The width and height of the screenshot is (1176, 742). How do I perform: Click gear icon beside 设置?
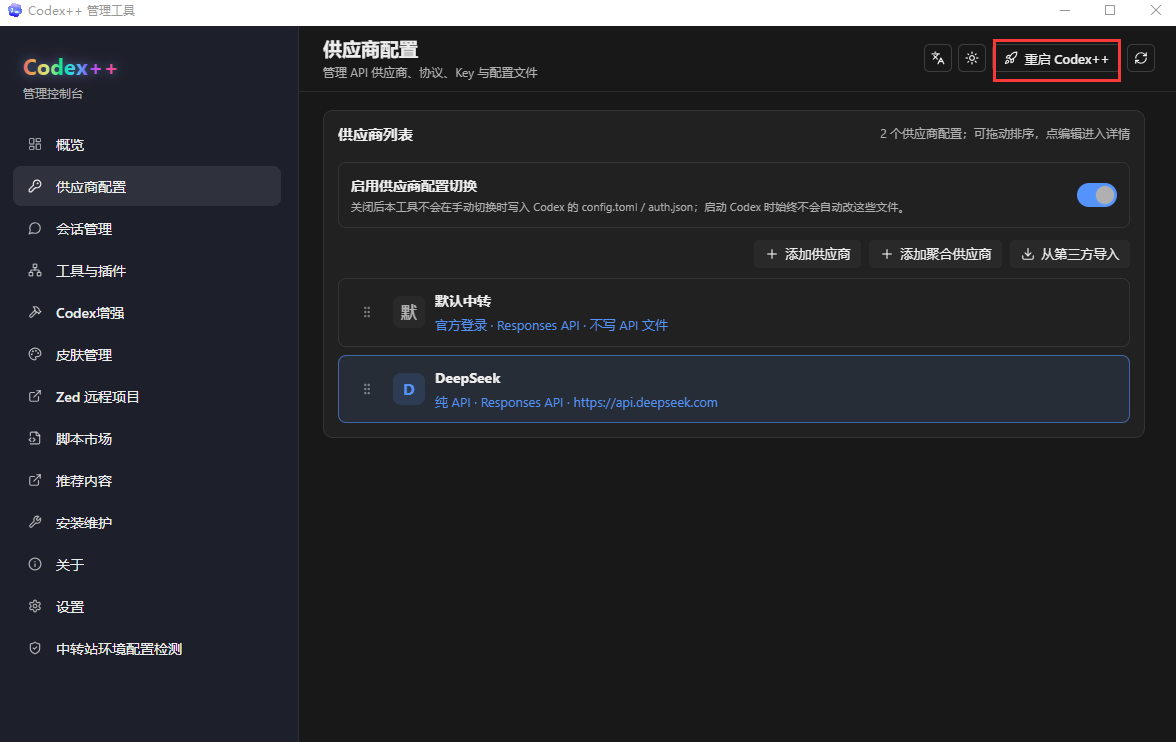[x=34, y=606]
